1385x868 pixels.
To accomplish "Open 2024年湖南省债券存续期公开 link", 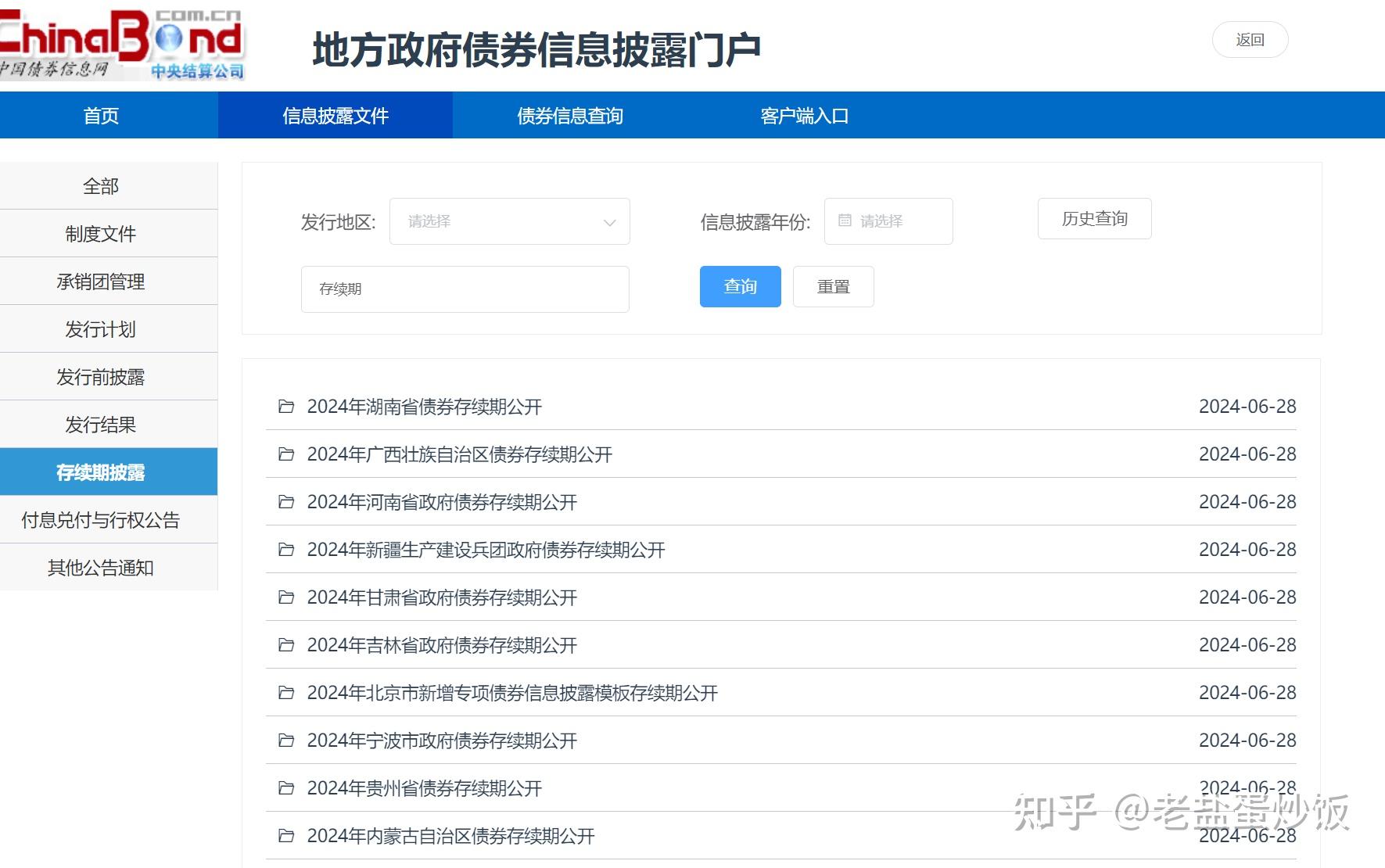I will [x=424, y=407].
